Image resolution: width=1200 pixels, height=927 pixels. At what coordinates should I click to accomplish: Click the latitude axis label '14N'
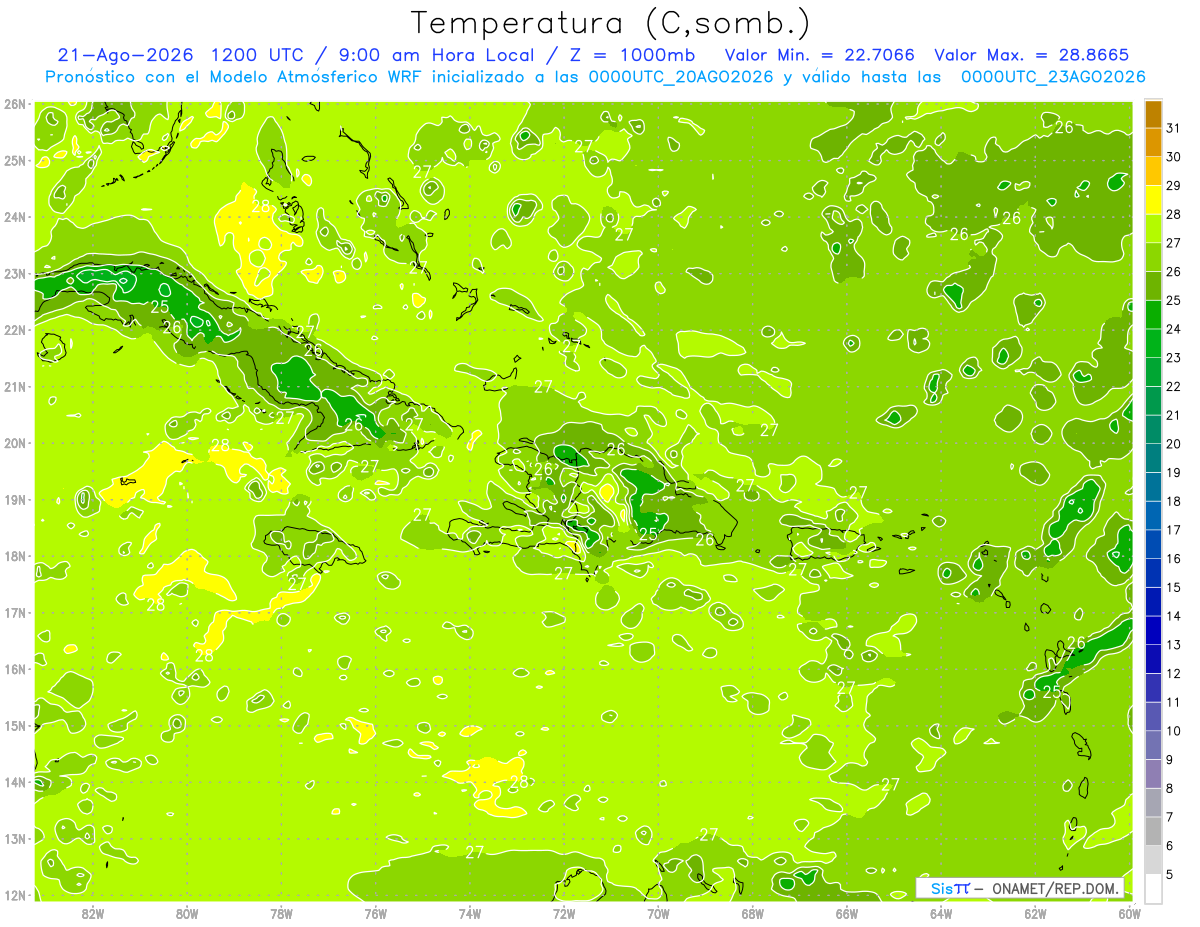pyautogui.click(x=15, y=782)
